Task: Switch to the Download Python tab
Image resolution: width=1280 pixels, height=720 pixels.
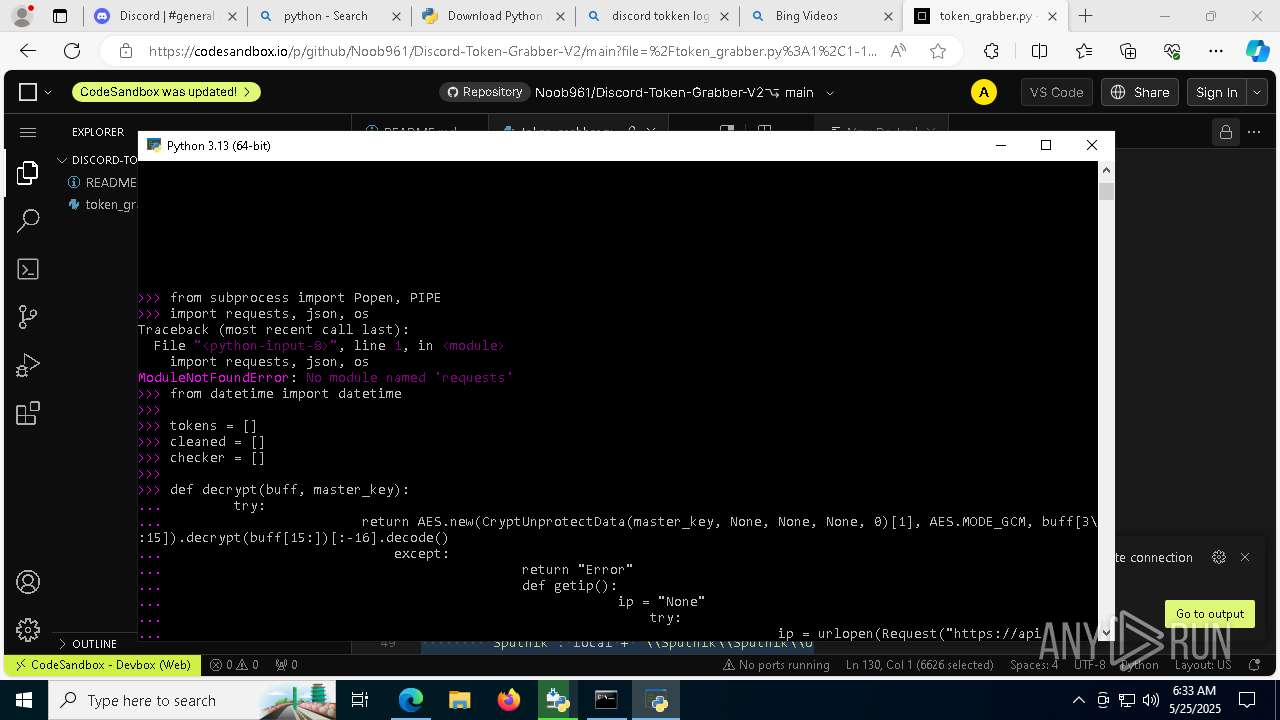Action: point(492,16)
